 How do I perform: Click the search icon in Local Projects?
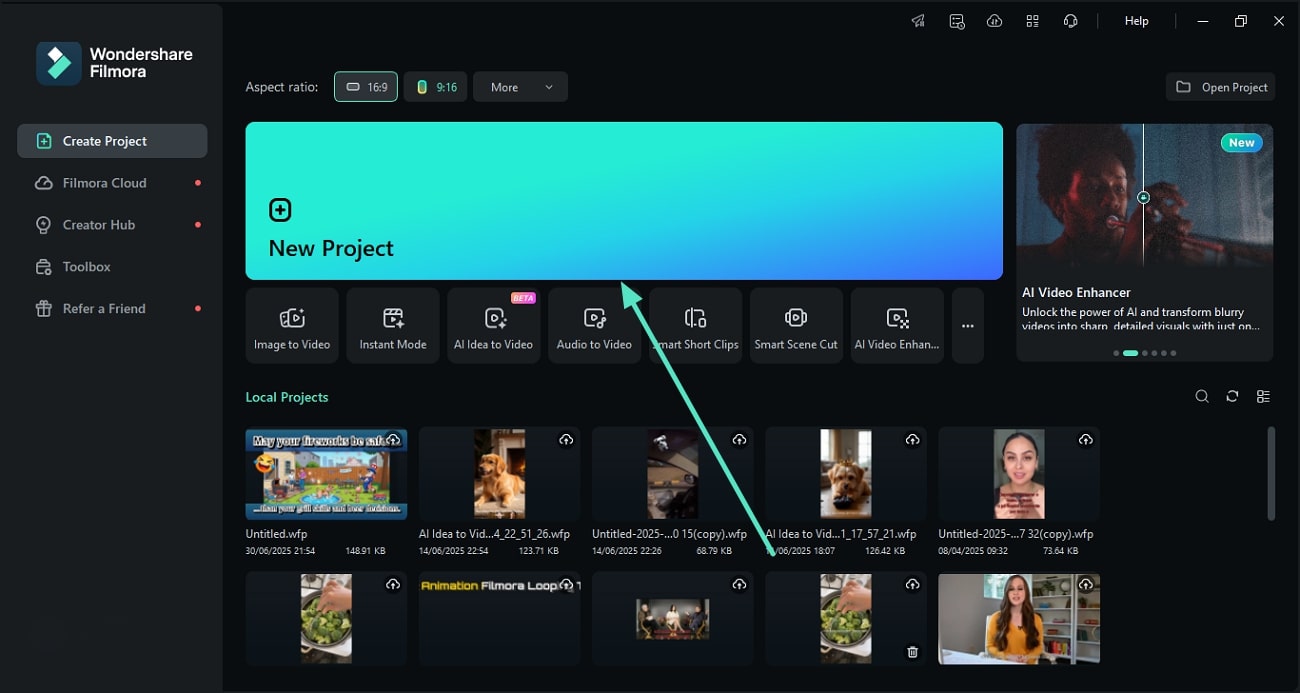point(1202,397)
